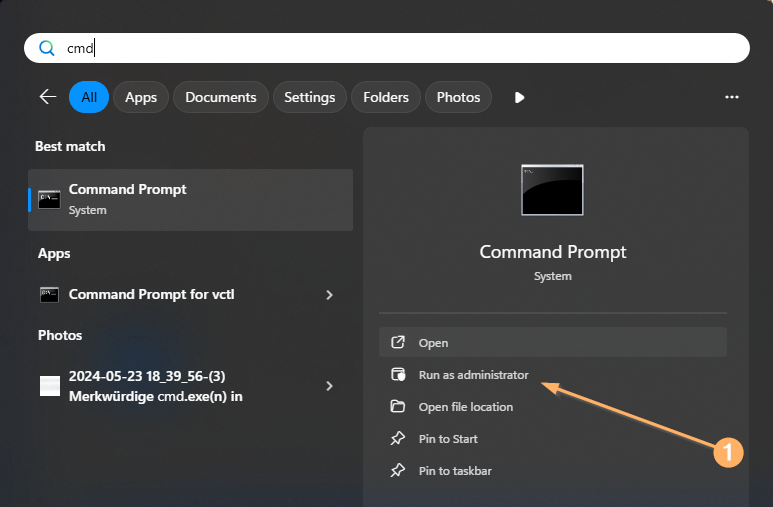Switch to the Folders filter
773x507 pixels.
[x=386, y=97]
